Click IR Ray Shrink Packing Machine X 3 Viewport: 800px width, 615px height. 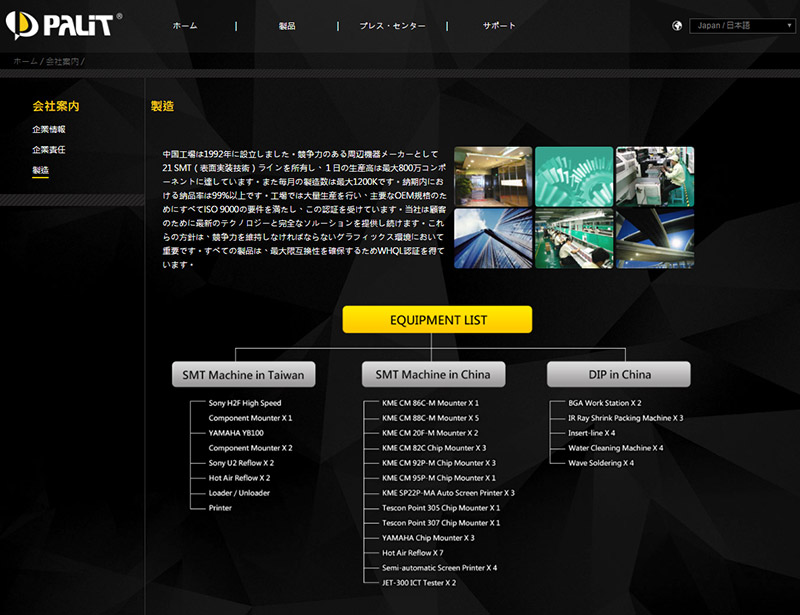click(626, 418)
